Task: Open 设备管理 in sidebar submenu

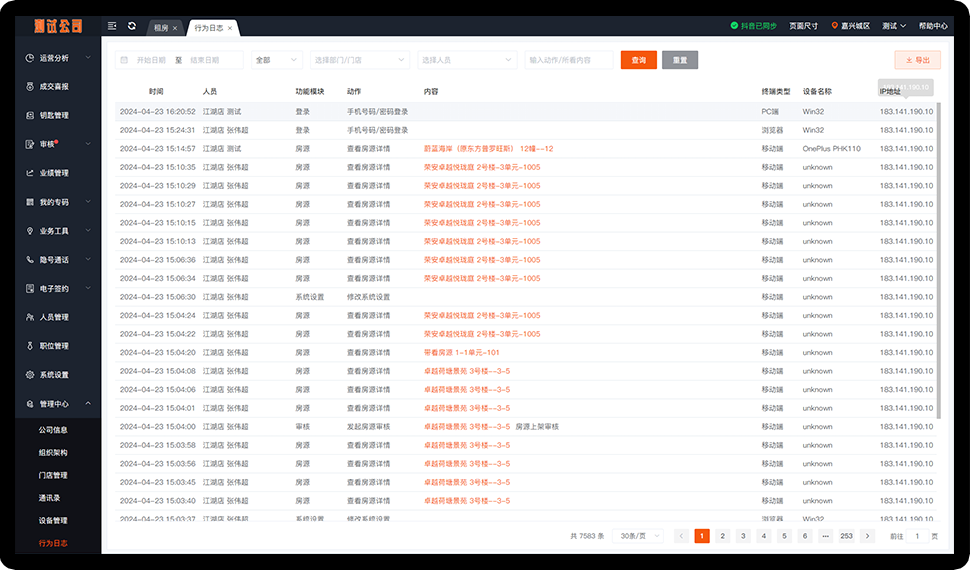Action: [53, 520]
